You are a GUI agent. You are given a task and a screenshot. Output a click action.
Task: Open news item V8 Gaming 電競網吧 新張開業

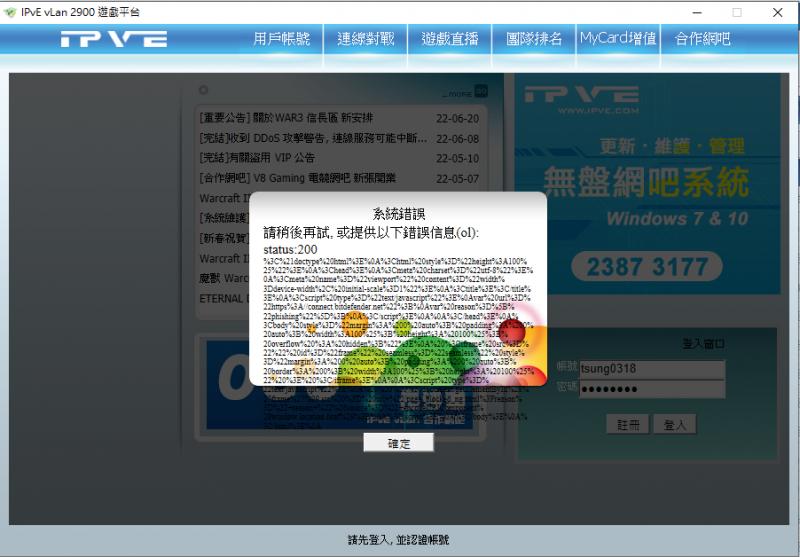click(297, 178)
